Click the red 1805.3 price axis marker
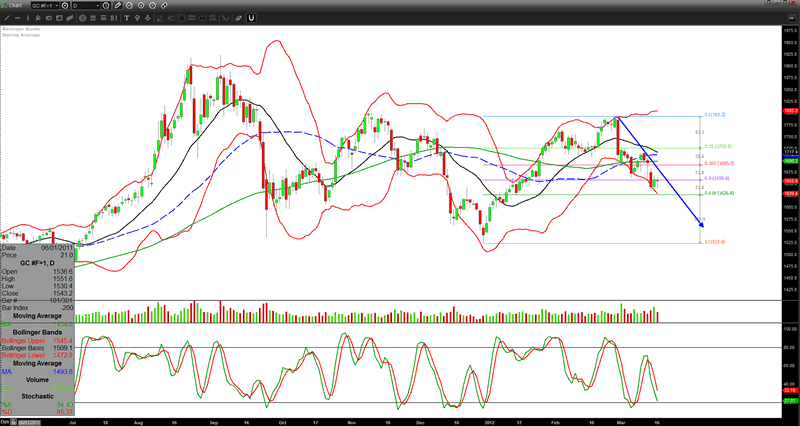This screenshot has height=426, width=800. coord(791,111)
